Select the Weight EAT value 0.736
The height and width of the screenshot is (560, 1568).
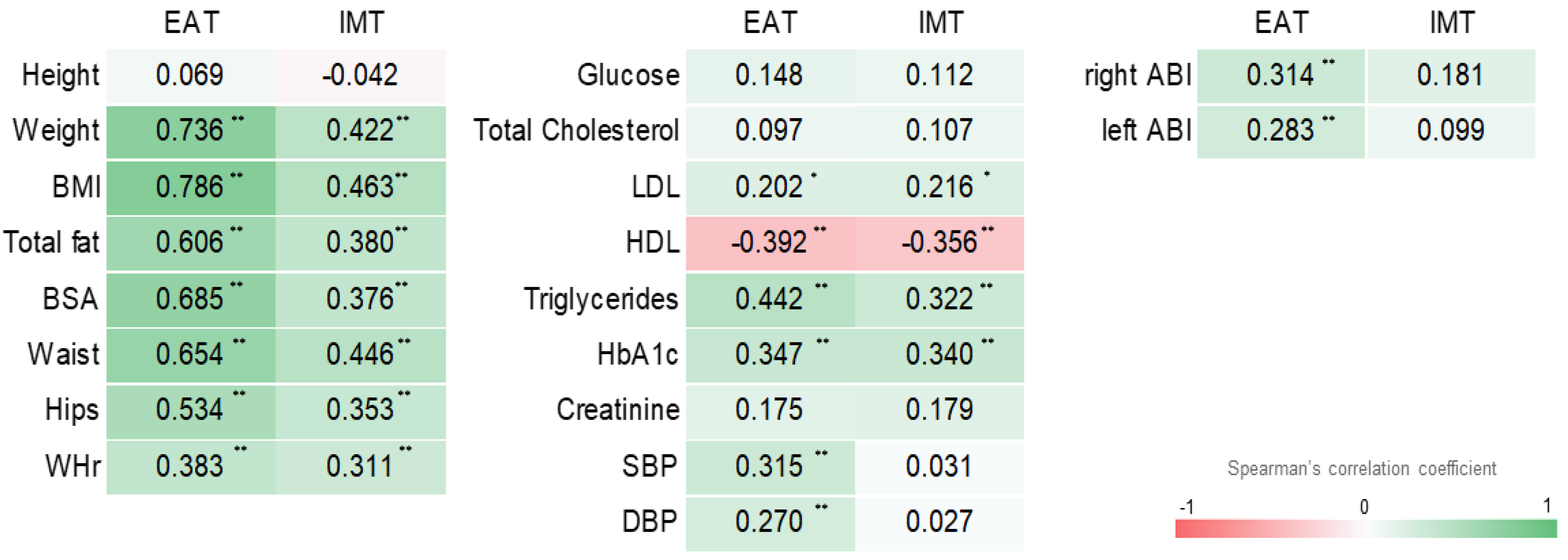(x=190, y=131)
